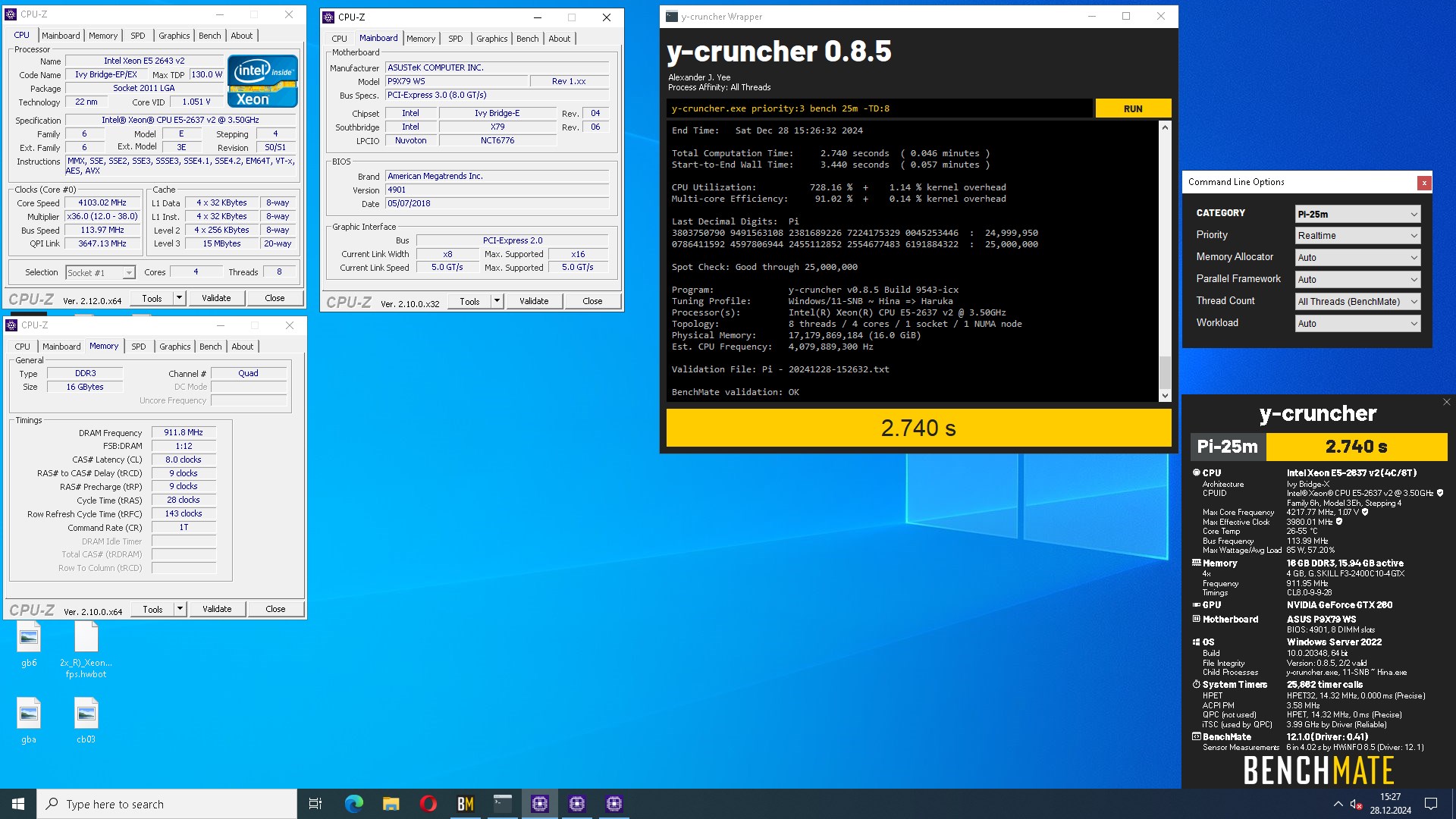1456x819 pixels.
Task: Switch to BenchMate via its taskbar icon
Action: coord(465,804)
